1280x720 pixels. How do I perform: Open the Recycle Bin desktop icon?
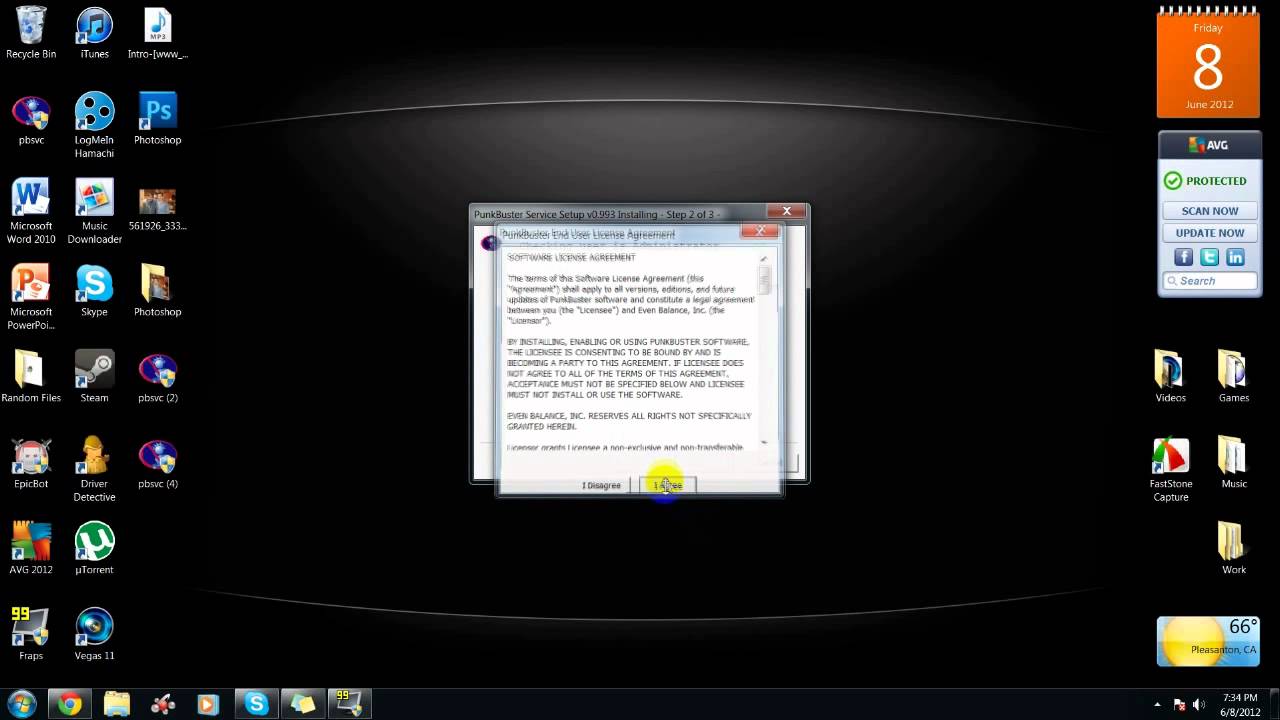click(31, 33)
